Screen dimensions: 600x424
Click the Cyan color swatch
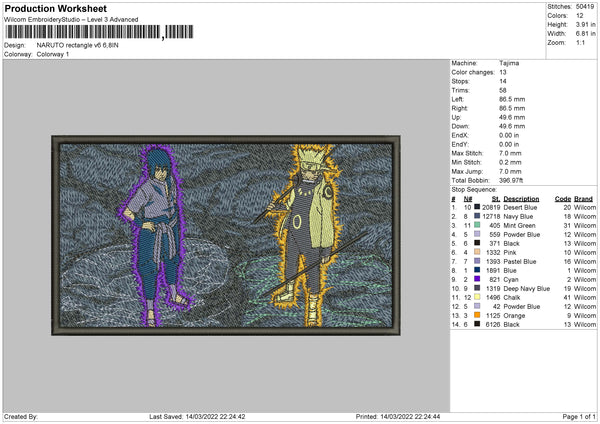(x=477, y=279)
